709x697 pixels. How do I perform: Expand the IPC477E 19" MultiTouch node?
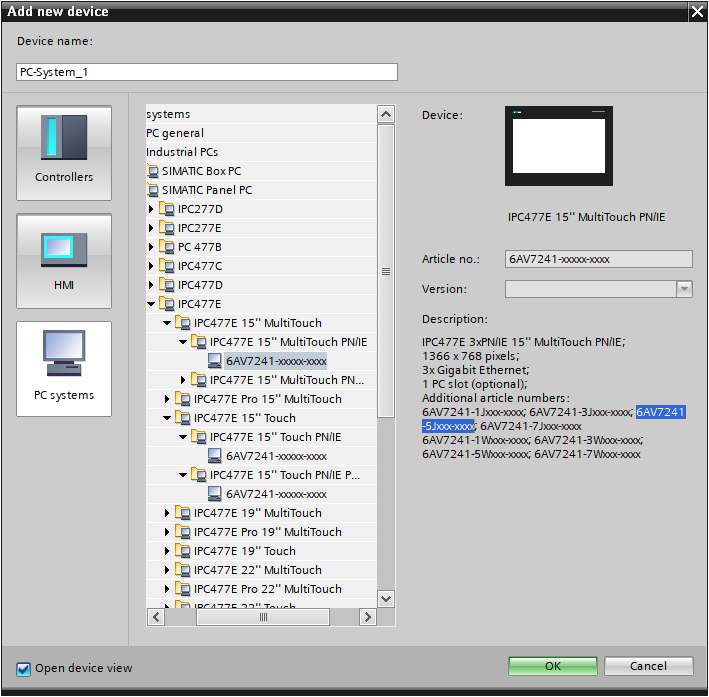pos(167,513)
